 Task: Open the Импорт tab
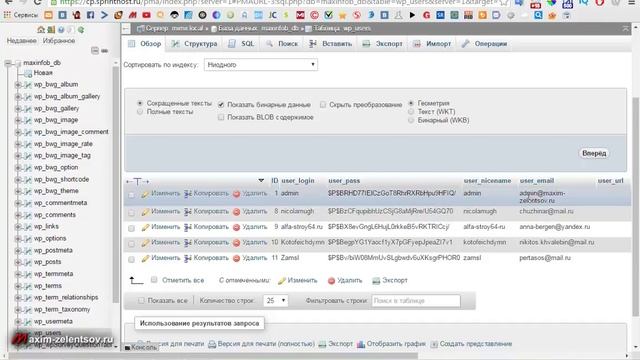click(x=432, y=44)
